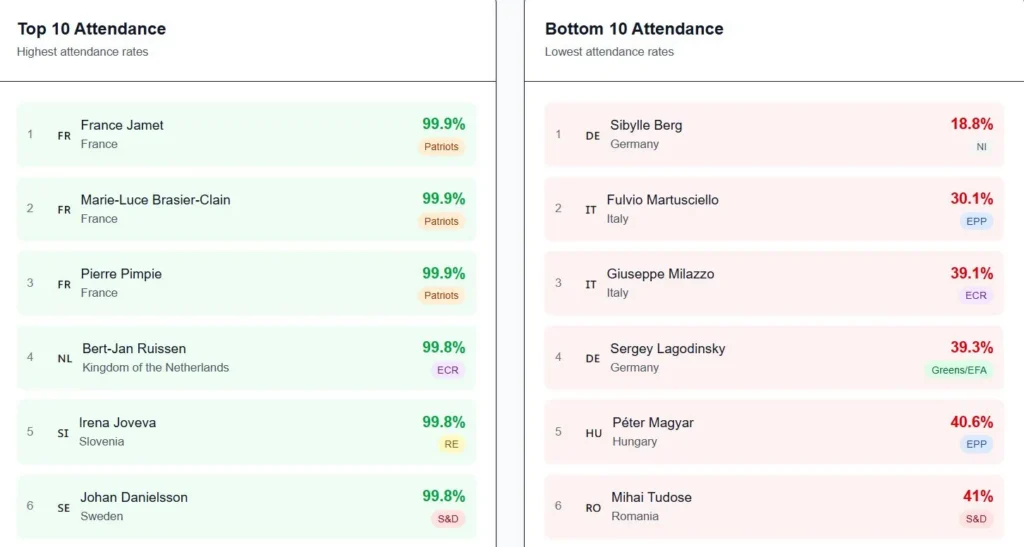This screenshot has height=547, width=1024.
Task: Open Marie-Luce Brasier-Clain's name link
Action: pyautogui.click(x=155, y=200)
